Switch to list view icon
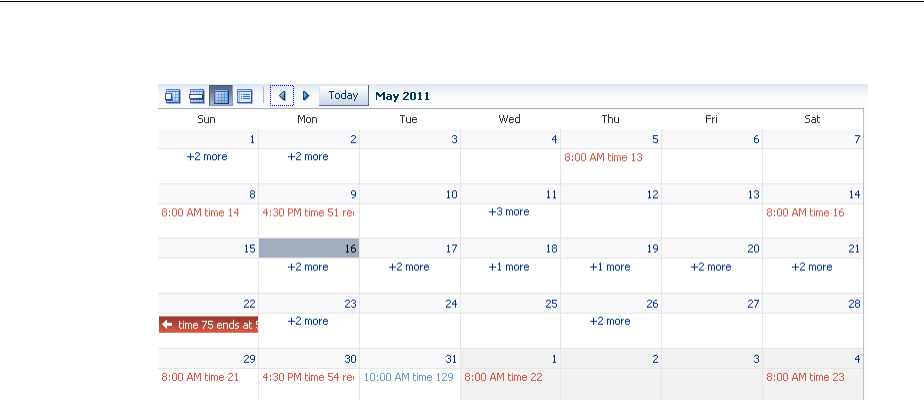 pyautogui.click(x=245, y=96)
